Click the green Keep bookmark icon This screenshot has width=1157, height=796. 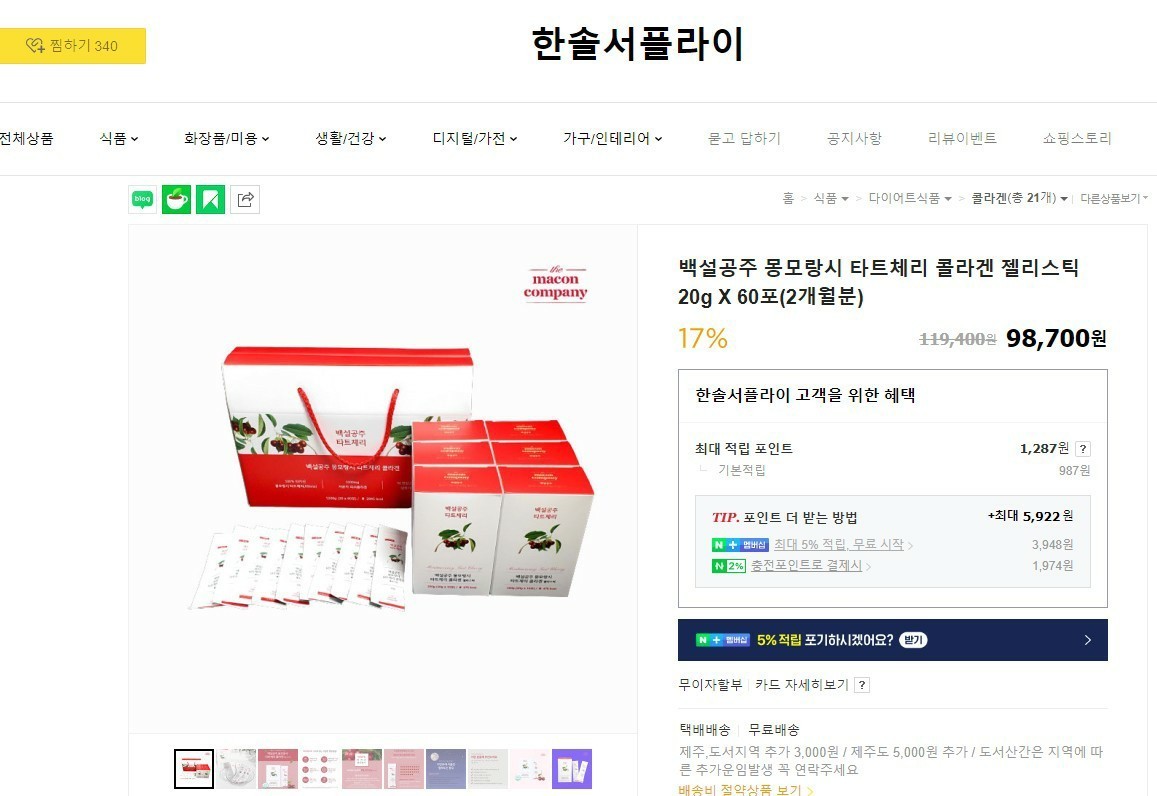[x=210, y=199]
